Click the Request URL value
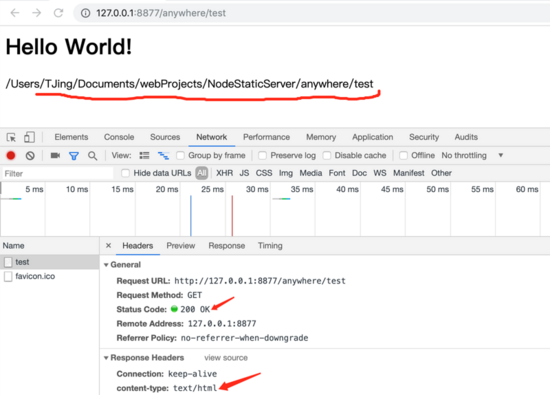 [x=260, y=281]
